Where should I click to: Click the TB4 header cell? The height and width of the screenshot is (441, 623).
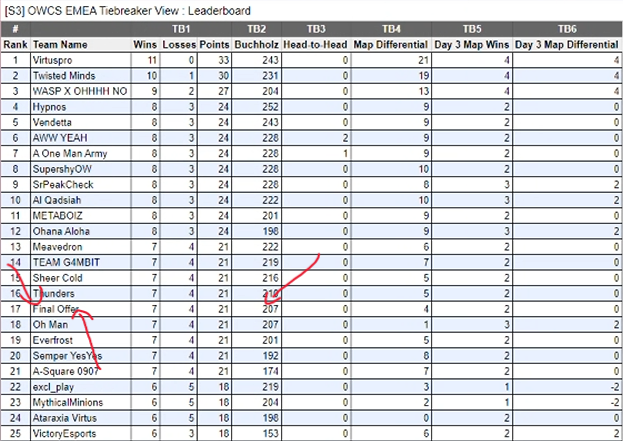tap(391, 29)
